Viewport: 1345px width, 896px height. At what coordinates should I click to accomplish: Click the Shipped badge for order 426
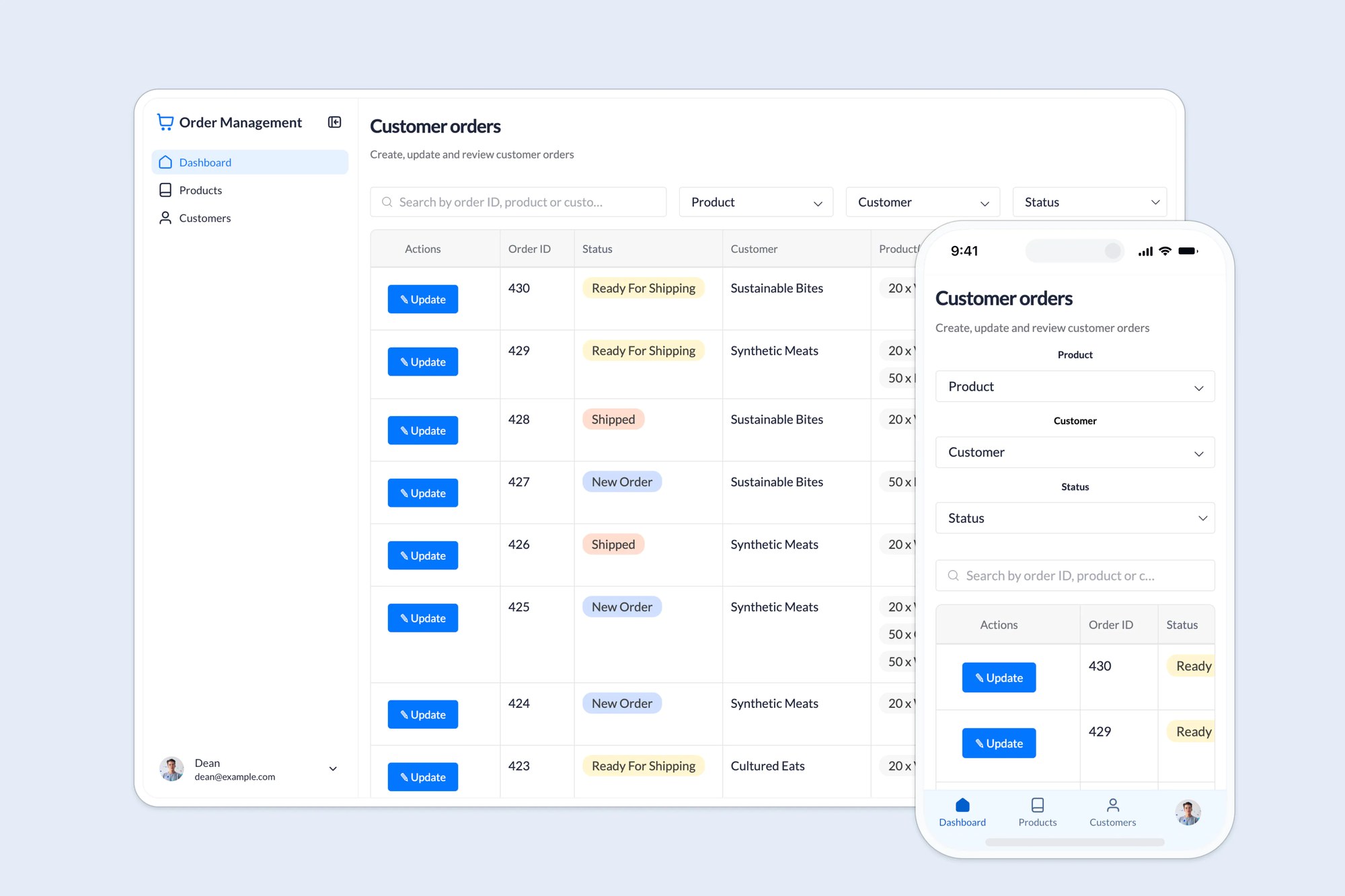coord(613,544)
